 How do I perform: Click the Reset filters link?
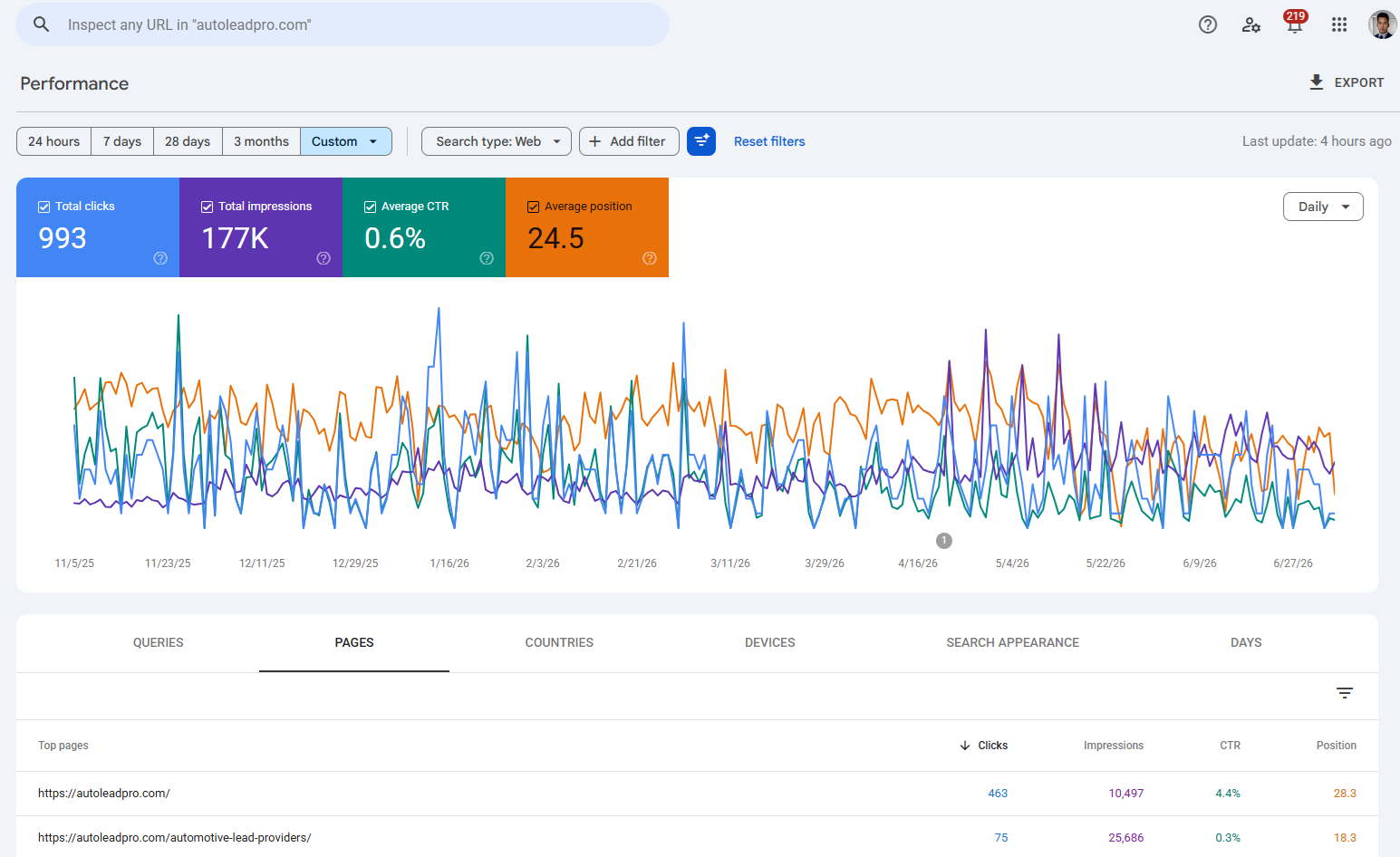[x=769, y=141]
